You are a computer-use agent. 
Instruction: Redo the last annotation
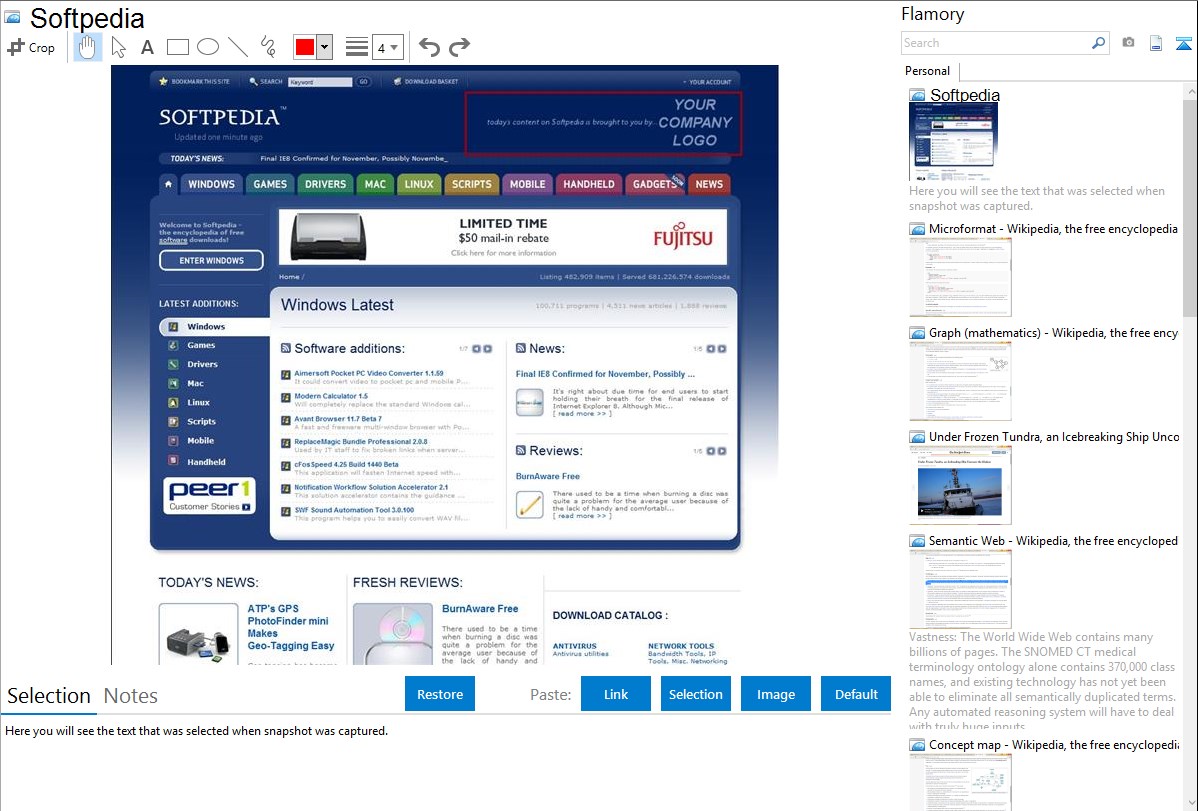(x=459, y=47)
